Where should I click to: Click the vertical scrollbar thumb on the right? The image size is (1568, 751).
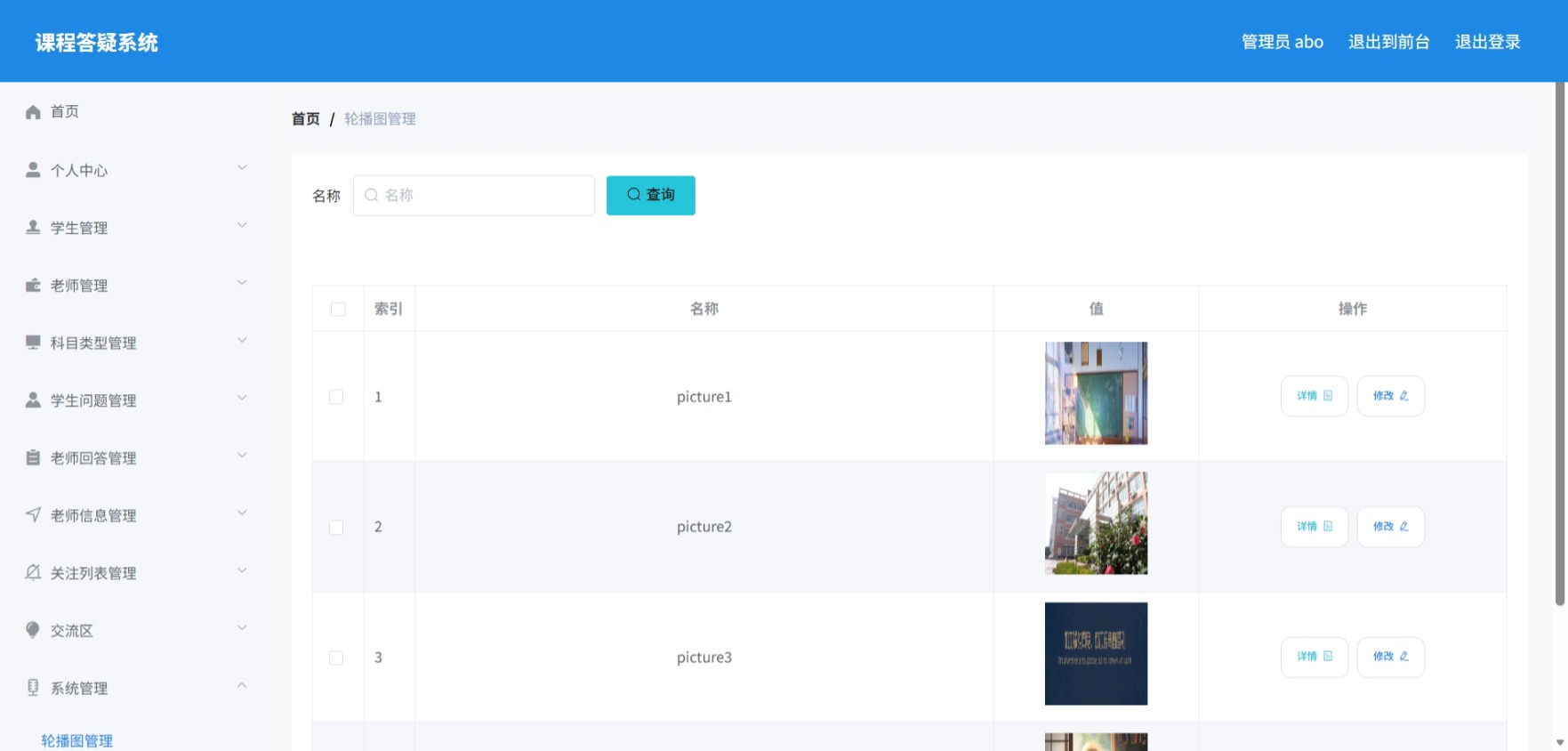coord(1560,343)
